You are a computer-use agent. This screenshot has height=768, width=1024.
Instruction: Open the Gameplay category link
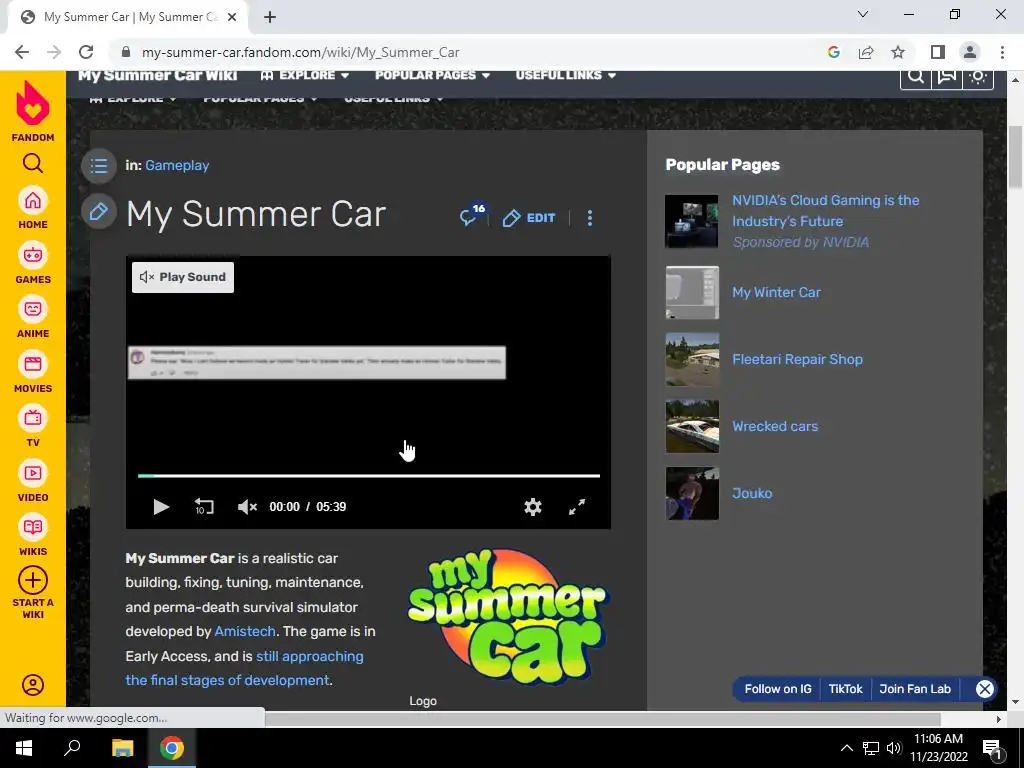pyautogui.click(x=177, y=165)
